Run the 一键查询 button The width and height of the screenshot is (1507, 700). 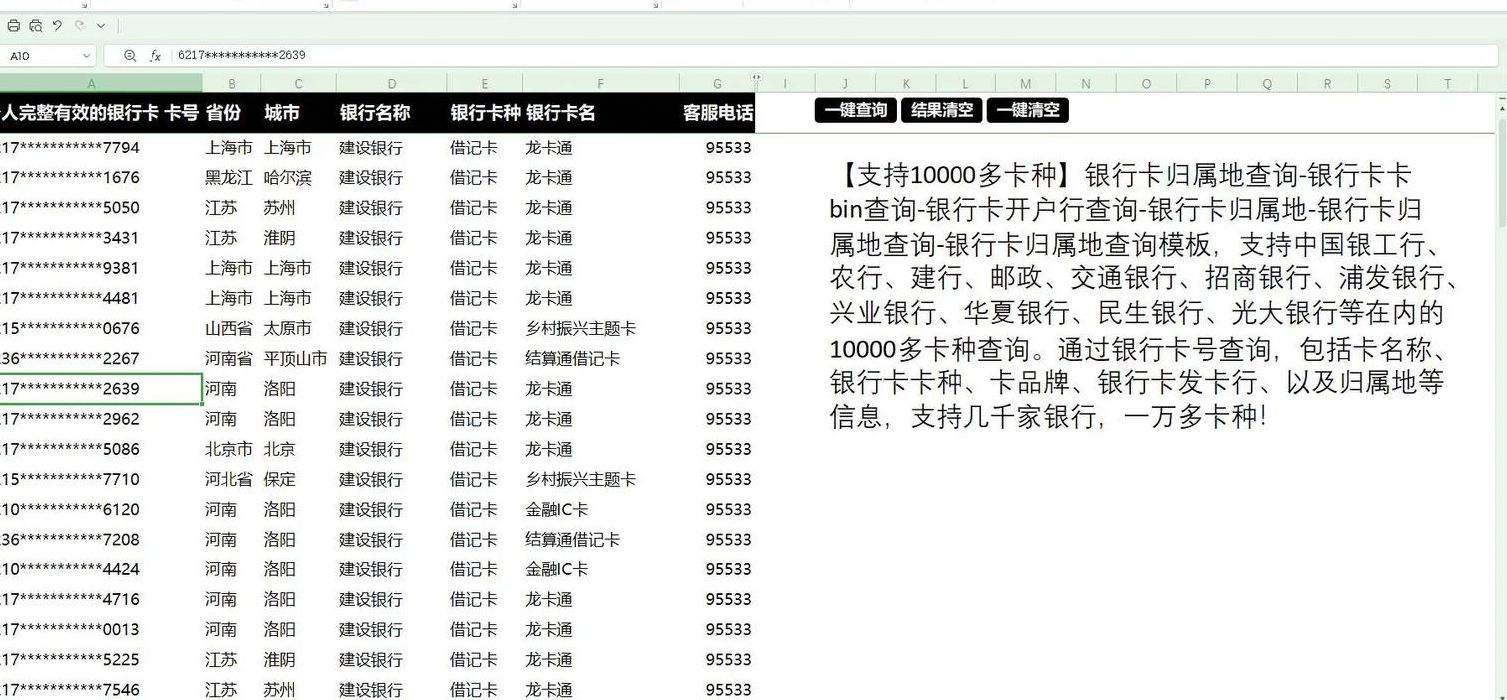[x=856, y=110]
